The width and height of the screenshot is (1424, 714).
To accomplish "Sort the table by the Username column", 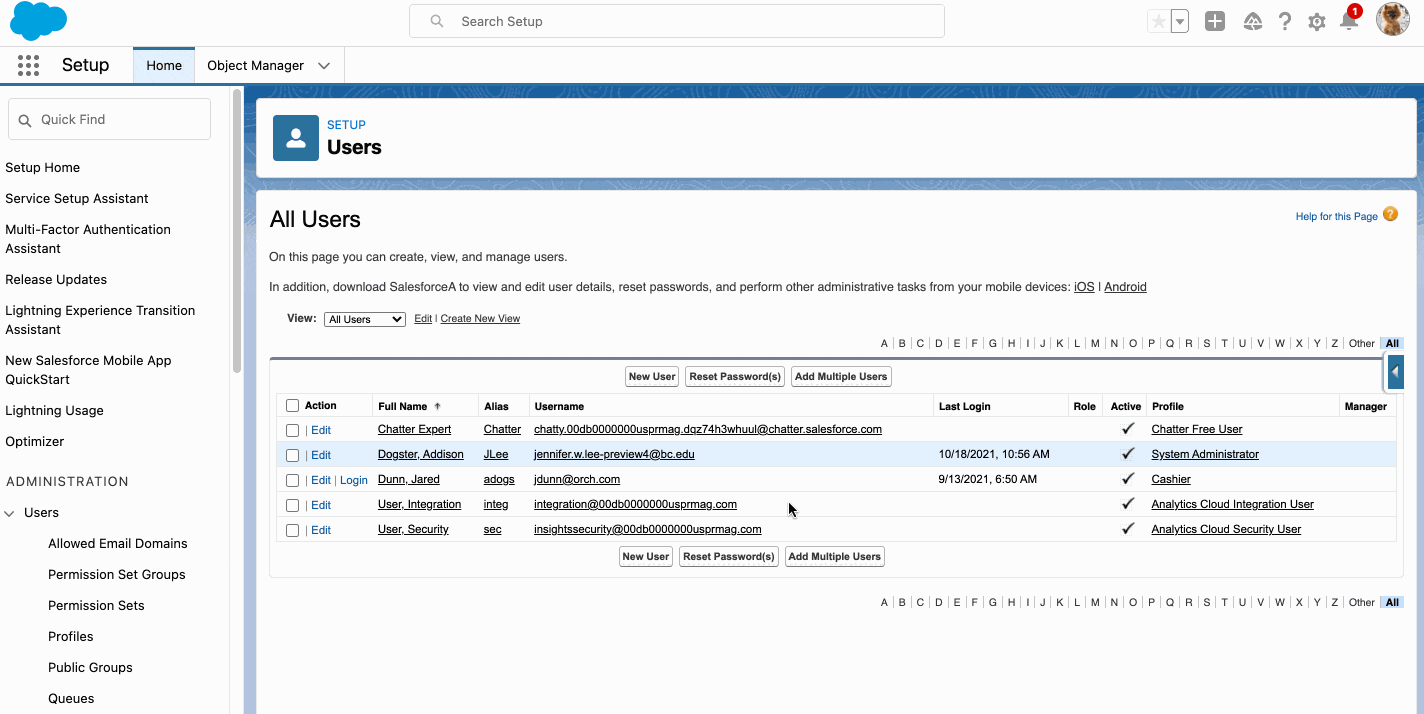I will point(559,407).
